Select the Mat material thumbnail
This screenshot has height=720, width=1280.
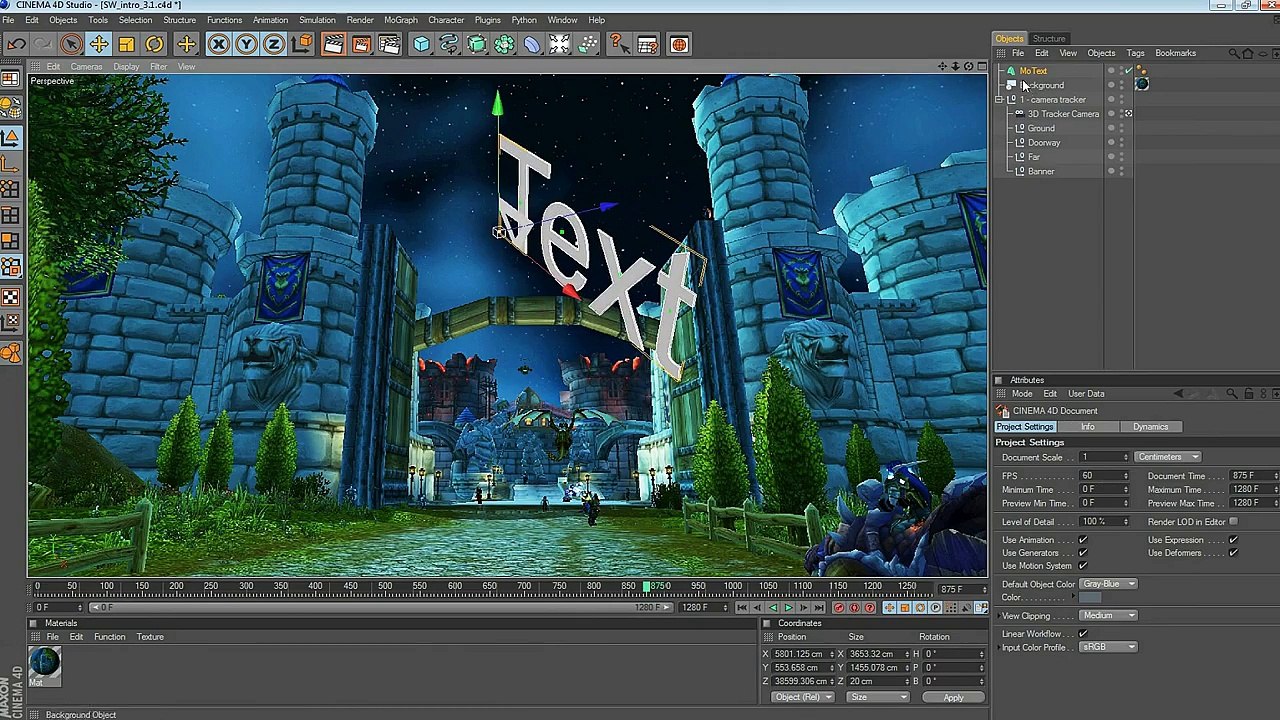point(44,662)
